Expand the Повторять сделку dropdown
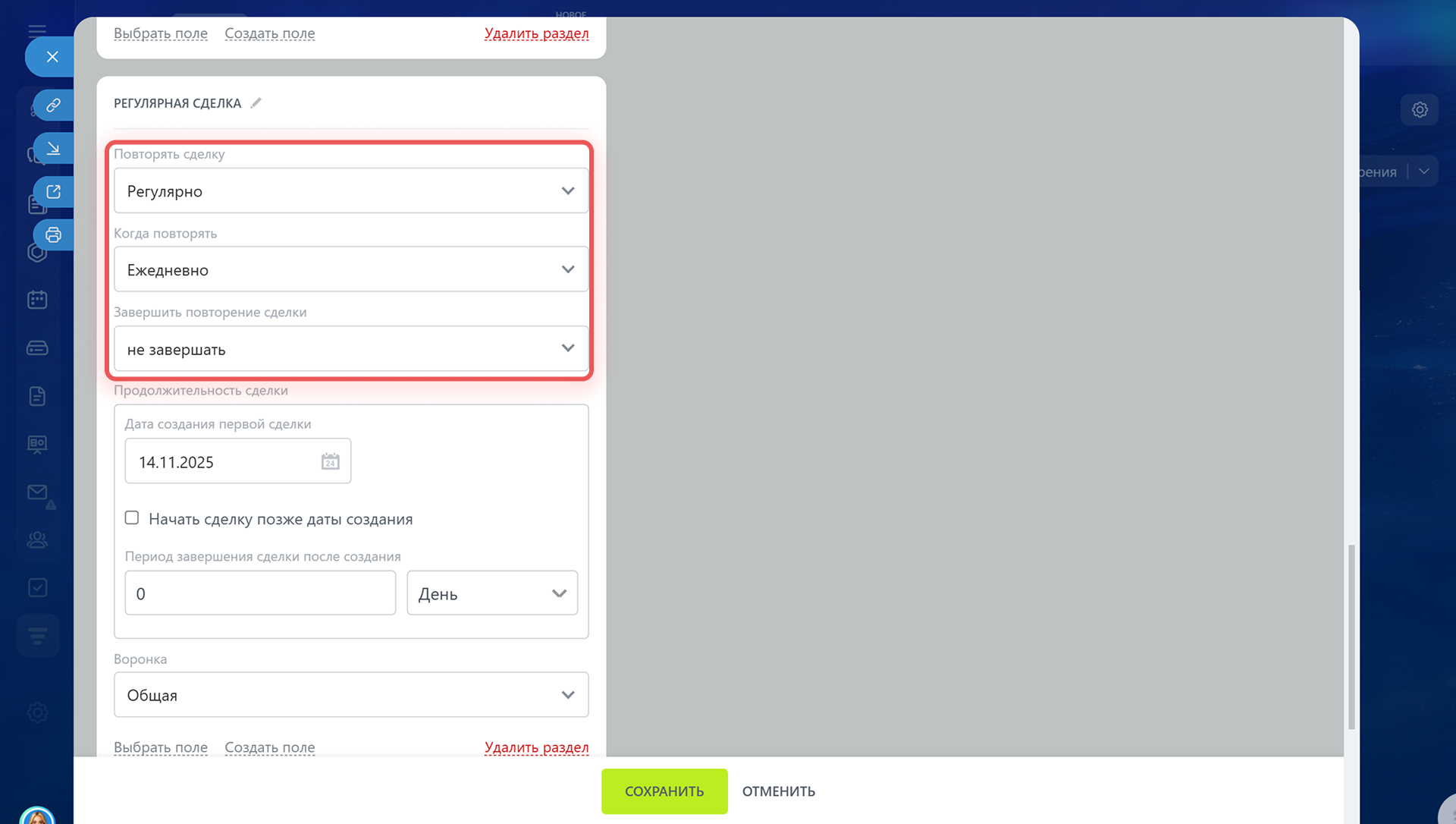 pos(350,191)
